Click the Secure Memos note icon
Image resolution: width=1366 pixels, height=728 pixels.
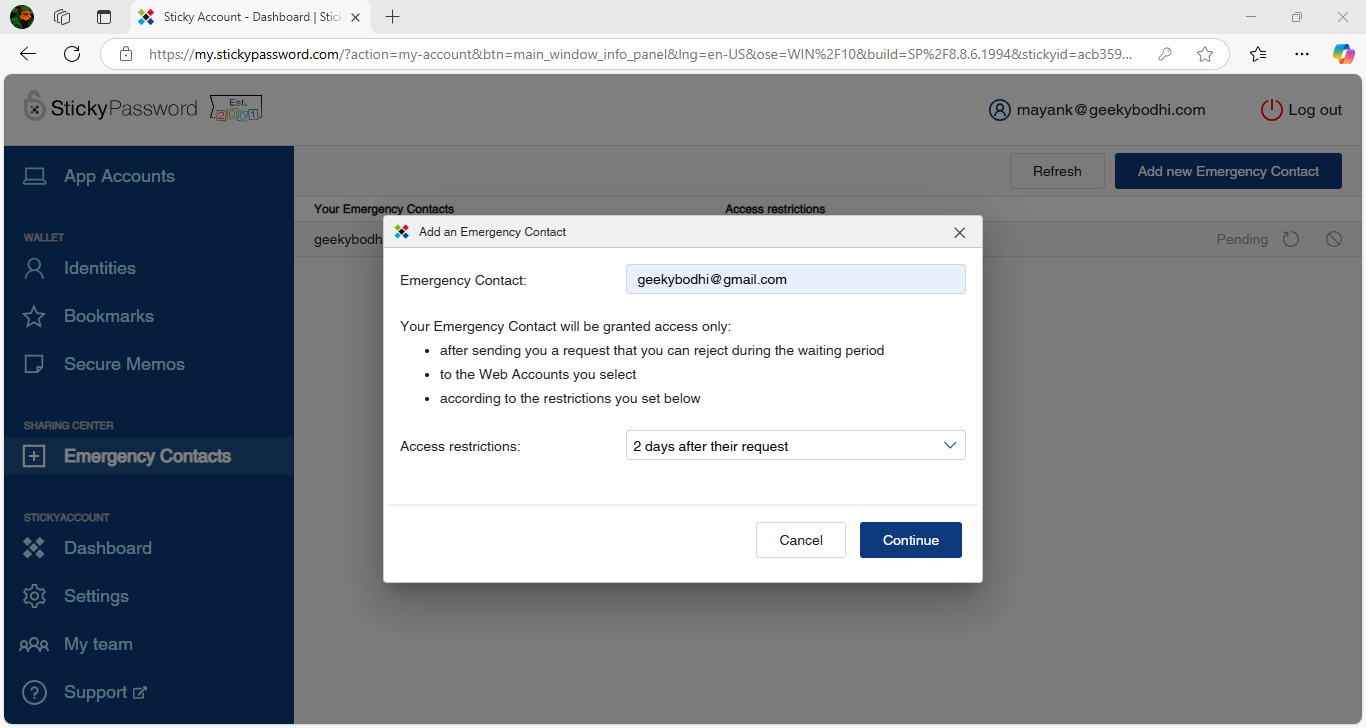coord(34,364)
